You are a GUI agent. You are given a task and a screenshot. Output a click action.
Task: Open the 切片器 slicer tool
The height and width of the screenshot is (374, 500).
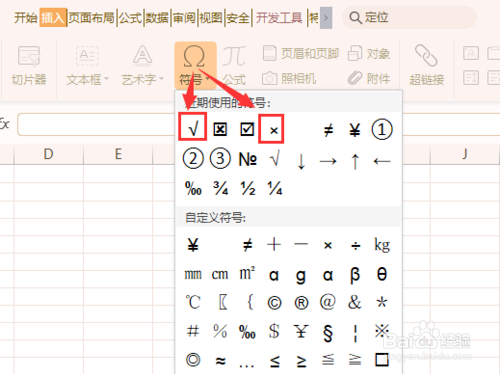point(29,65)
